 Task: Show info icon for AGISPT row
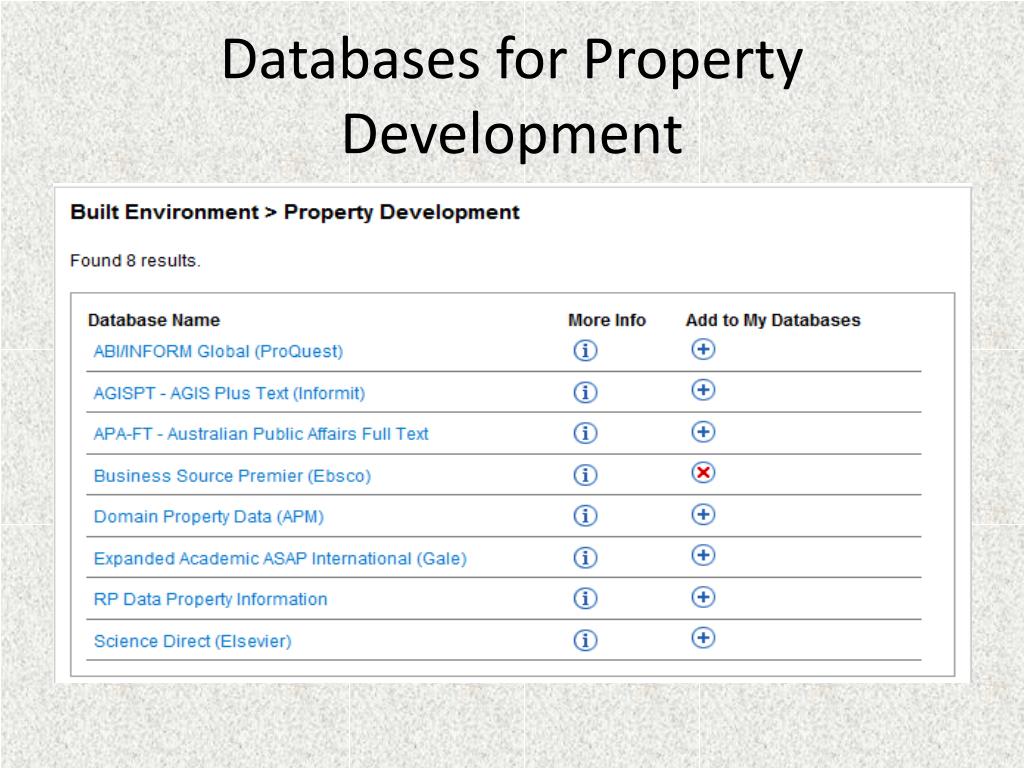[x=585, y=393]
